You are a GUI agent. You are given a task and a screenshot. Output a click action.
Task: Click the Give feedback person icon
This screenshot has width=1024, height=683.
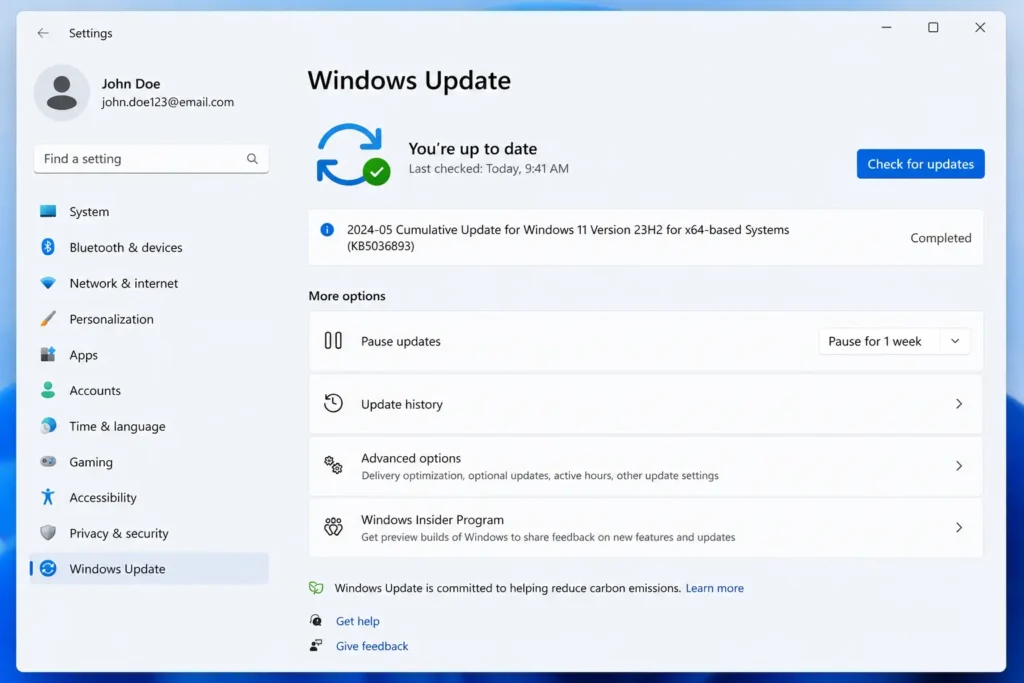316,645
